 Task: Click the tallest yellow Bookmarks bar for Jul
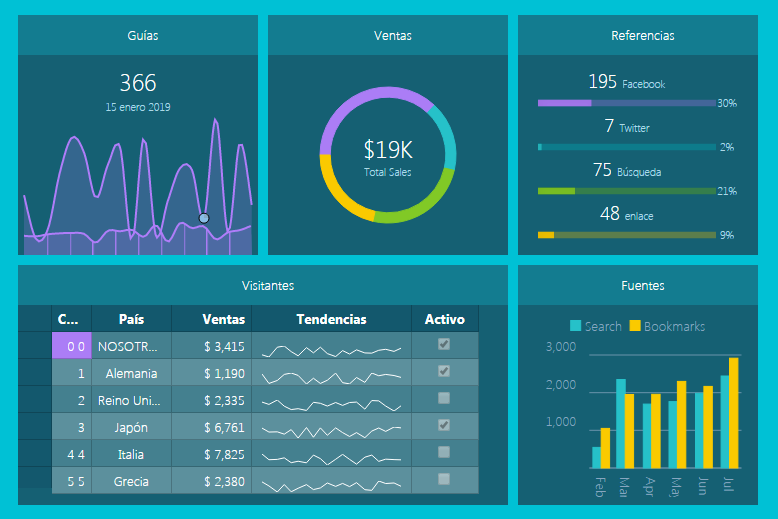[734, 413]
